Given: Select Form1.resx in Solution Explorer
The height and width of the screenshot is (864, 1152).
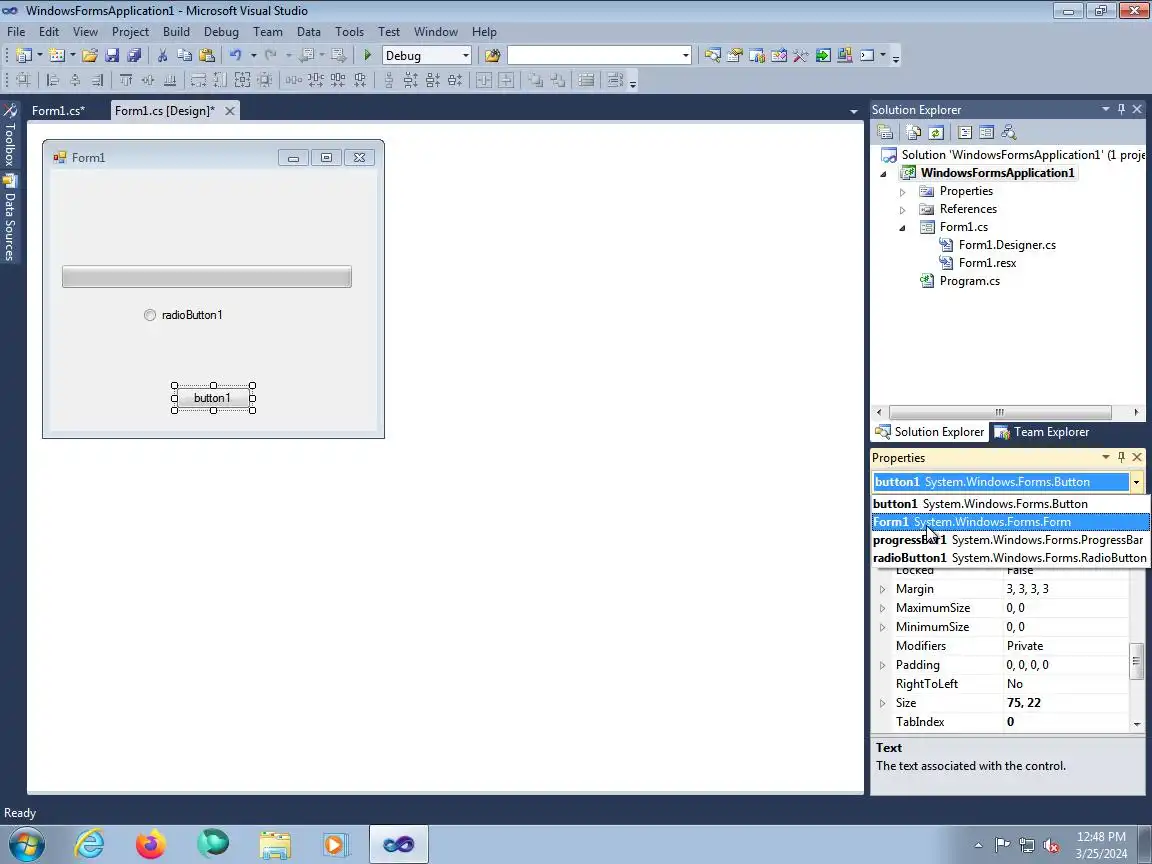Looking at the screenshot, I should [987, 263].
